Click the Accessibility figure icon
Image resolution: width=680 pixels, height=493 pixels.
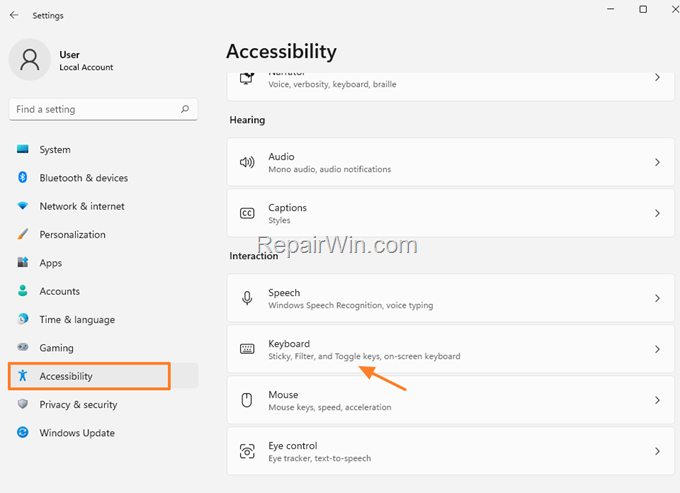point(23,375)
